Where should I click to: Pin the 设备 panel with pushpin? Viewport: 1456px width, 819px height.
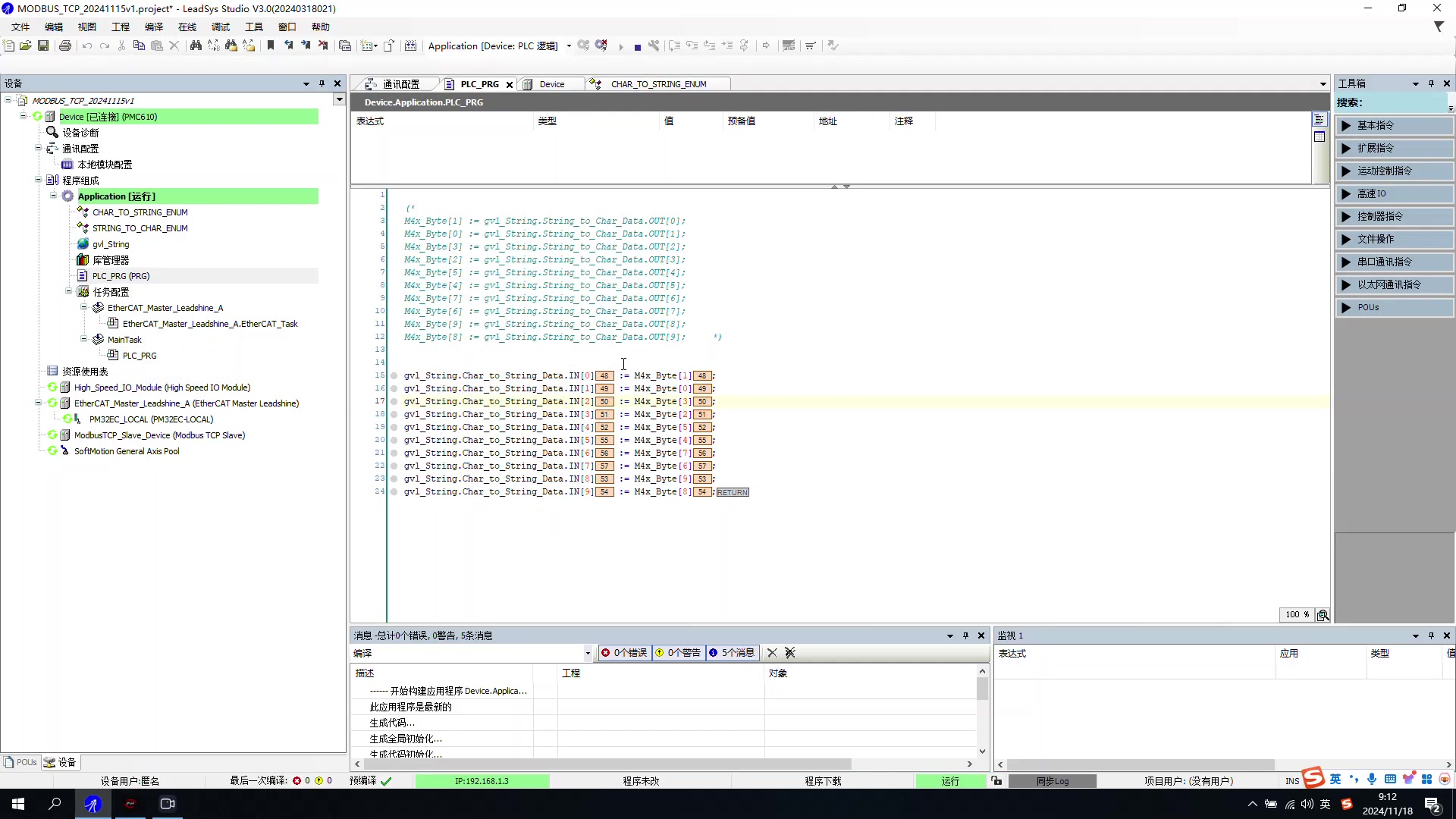(322, 83)
